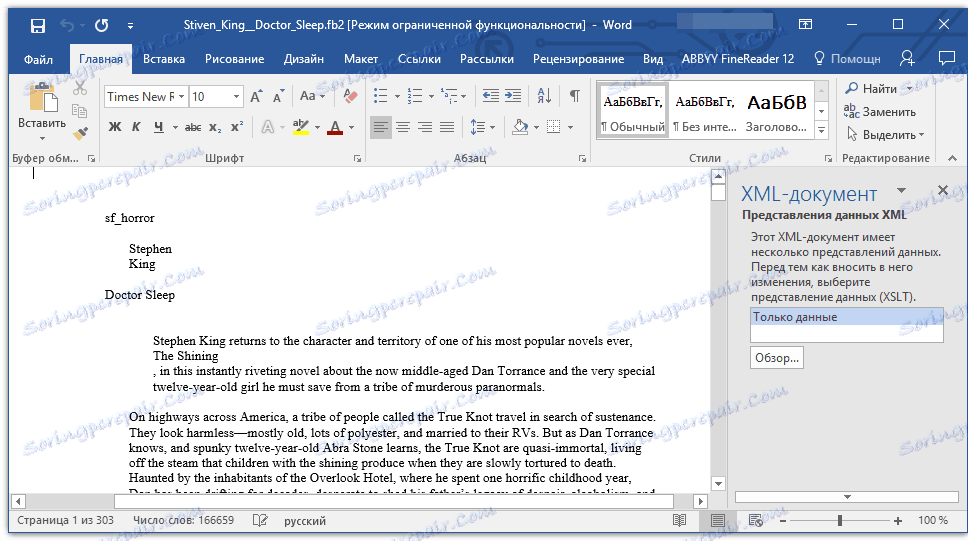Center-align the text

coord(403,127)
